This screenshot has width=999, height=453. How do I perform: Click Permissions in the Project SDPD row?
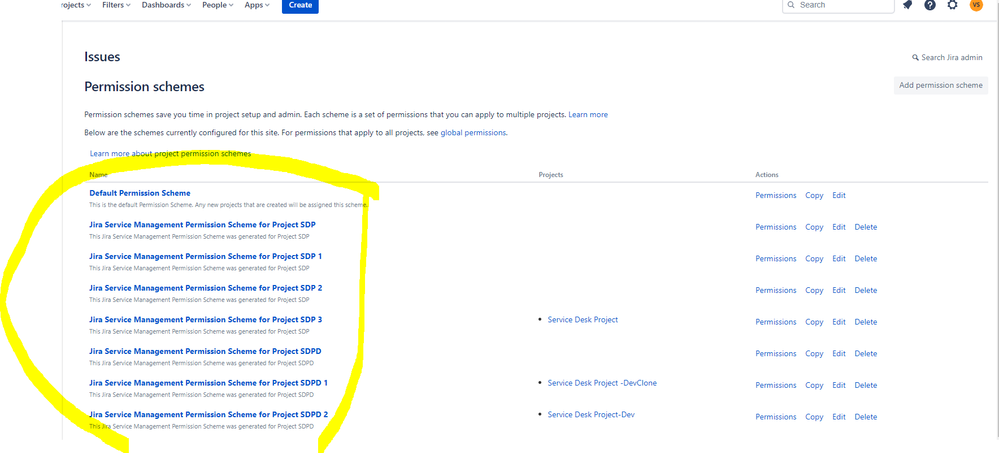point(776,354)
